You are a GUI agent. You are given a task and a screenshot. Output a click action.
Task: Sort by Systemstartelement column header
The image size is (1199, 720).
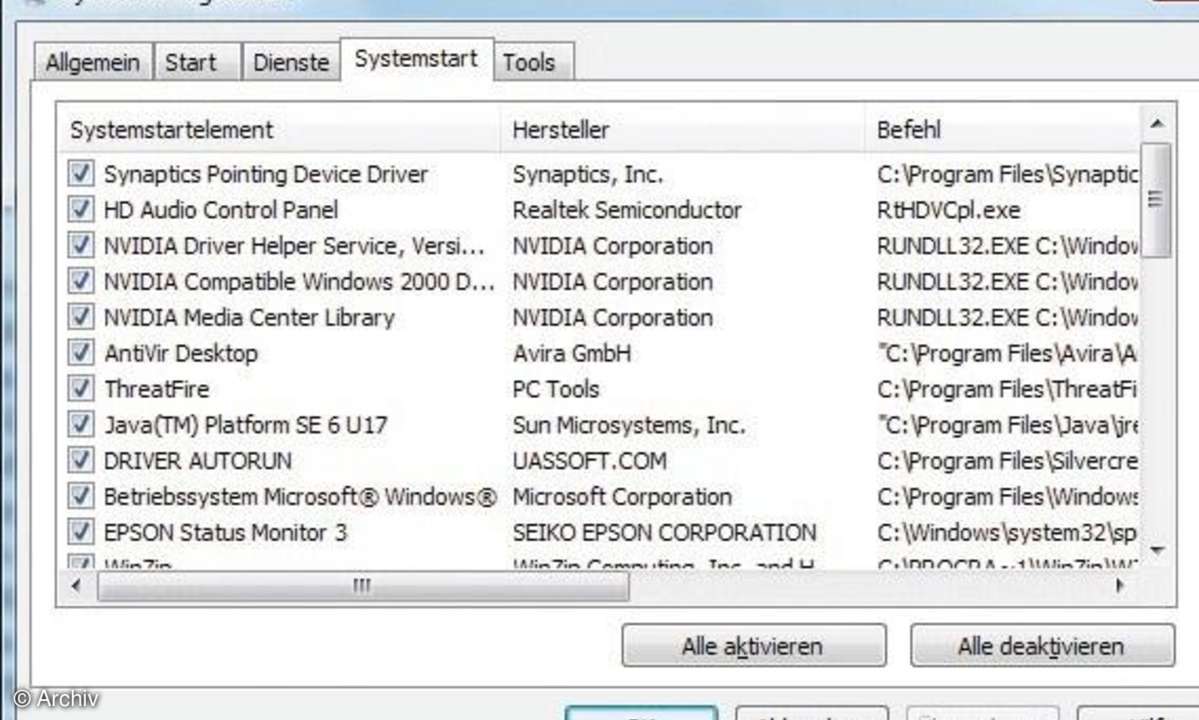coord(279,130)
